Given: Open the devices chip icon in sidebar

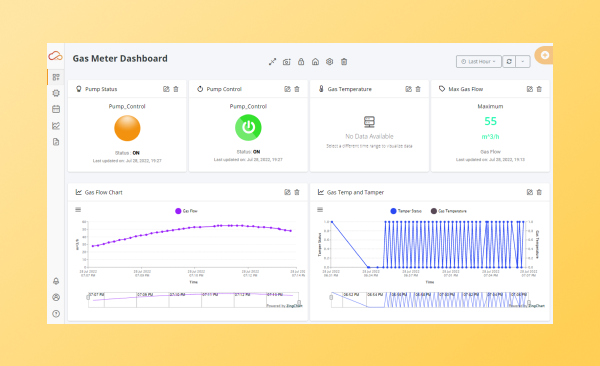Looking at the screenshot, I should tap(56, 93).
